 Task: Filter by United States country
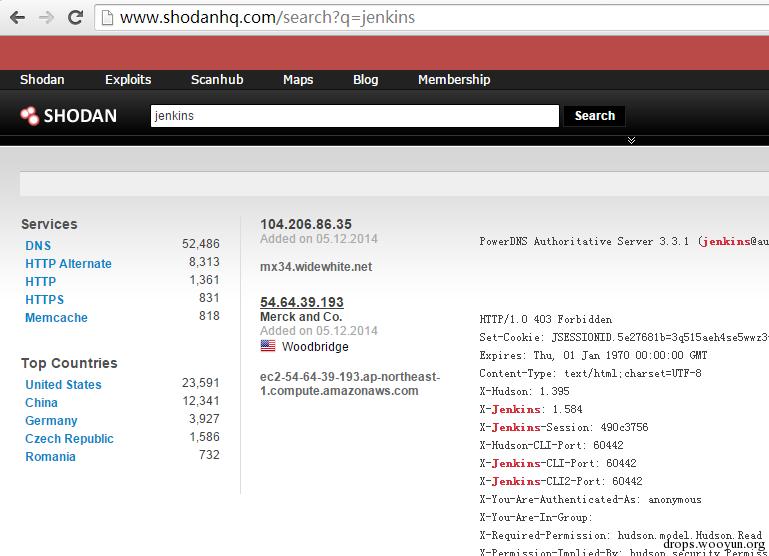click(x=63, y=384)
